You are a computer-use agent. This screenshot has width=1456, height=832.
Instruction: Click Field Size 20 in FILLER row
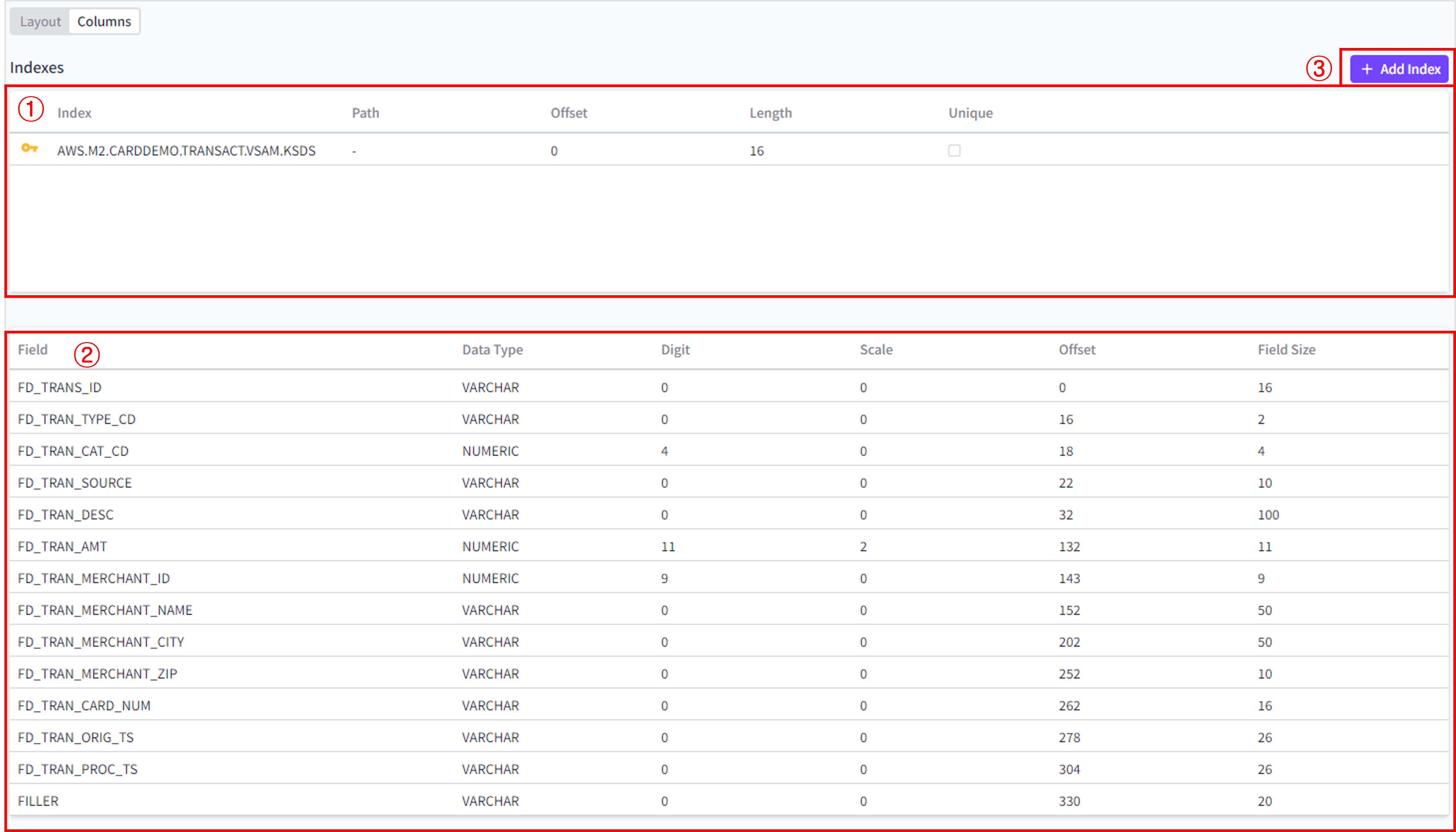click(1265, 801)
